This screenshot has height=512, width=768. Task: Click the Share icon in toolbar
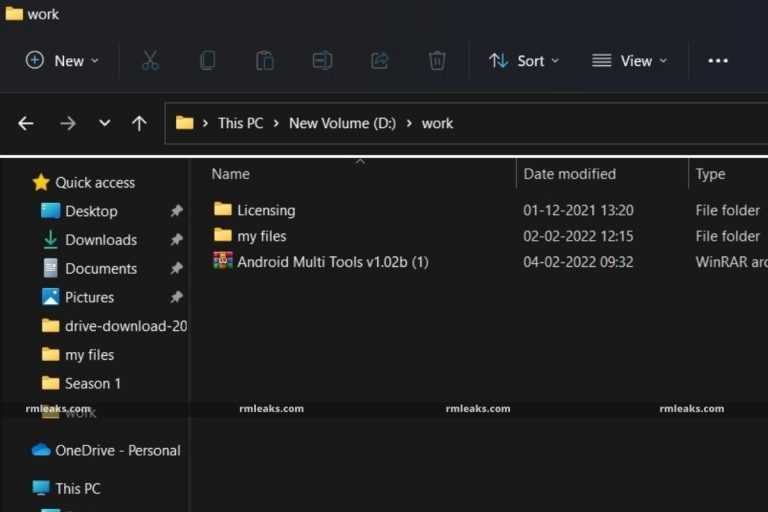click(x=380, y=61)
